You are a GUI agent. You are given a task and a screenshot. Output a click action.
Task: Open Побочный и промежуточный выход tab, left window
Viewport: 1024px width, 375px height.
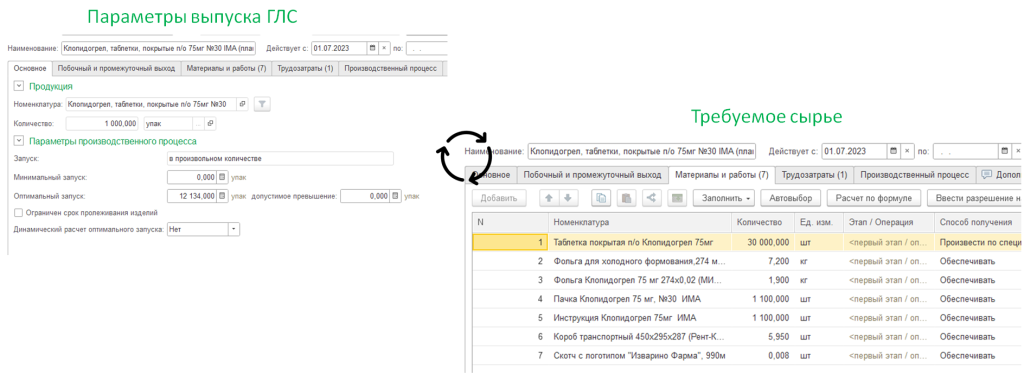116,69
